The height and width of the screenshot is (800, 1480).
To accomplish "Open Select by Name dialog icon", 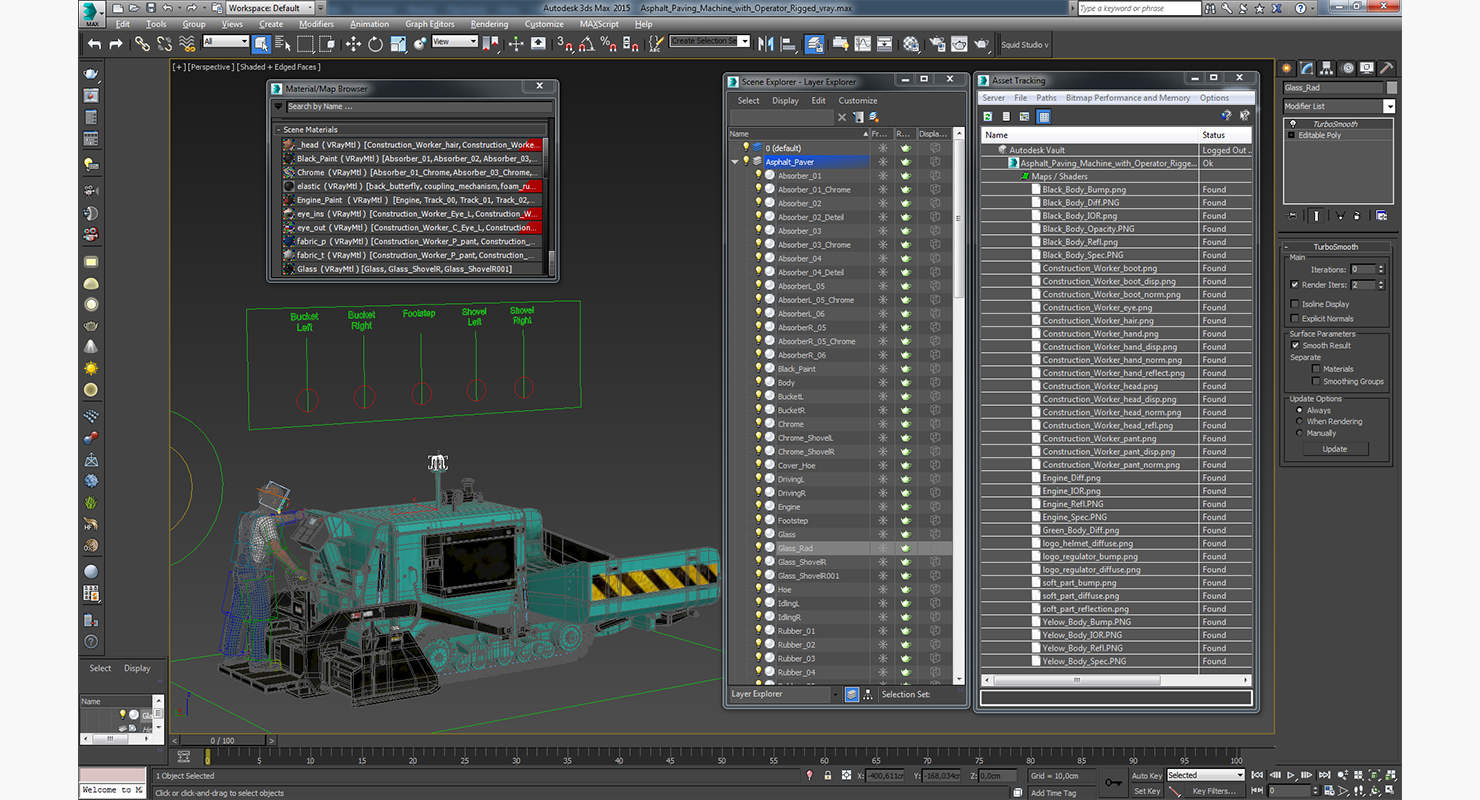I will point(283,44).
